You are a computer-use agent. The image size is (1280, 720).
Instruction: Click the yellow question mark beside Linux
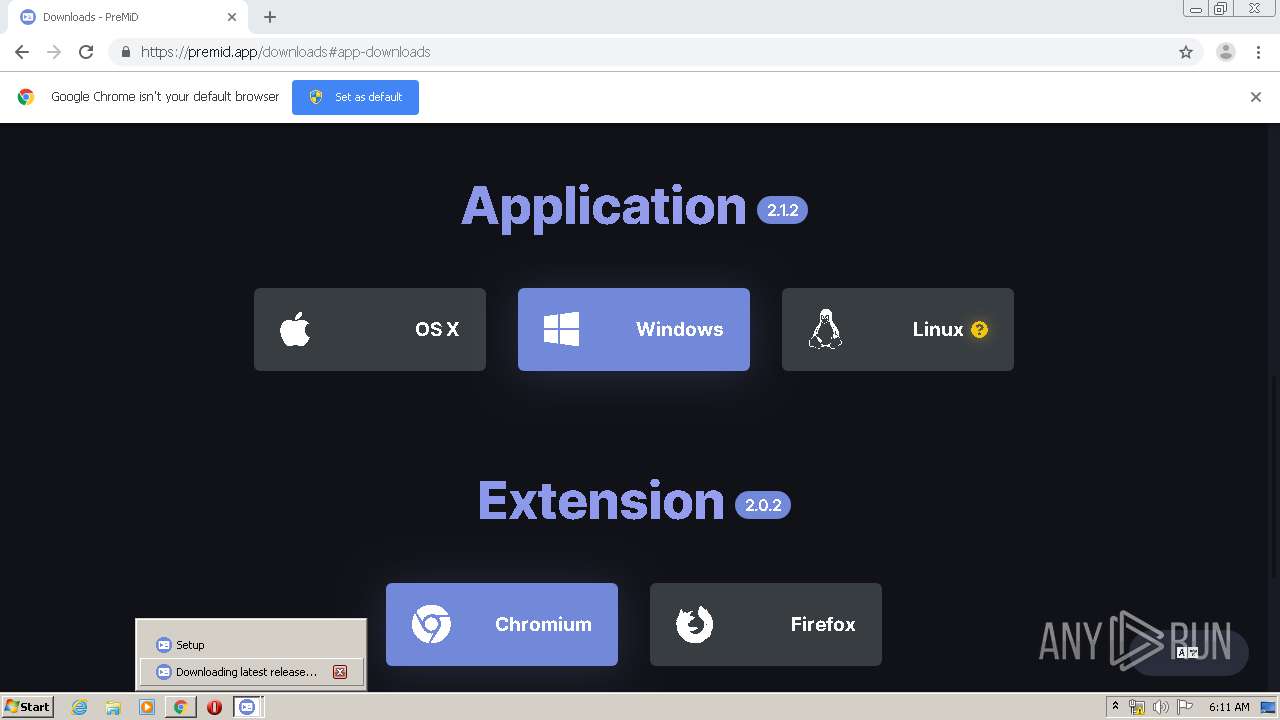click(x=979, y=329)
